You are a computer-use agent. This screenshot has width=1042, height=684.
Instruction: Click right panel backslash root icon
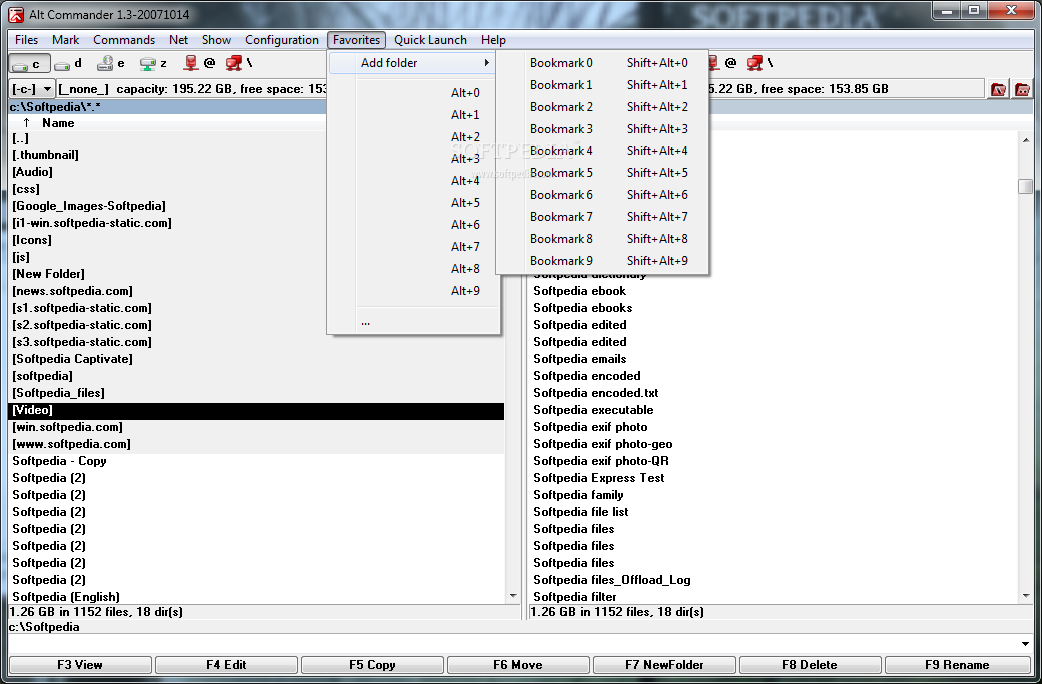[760, 63]
